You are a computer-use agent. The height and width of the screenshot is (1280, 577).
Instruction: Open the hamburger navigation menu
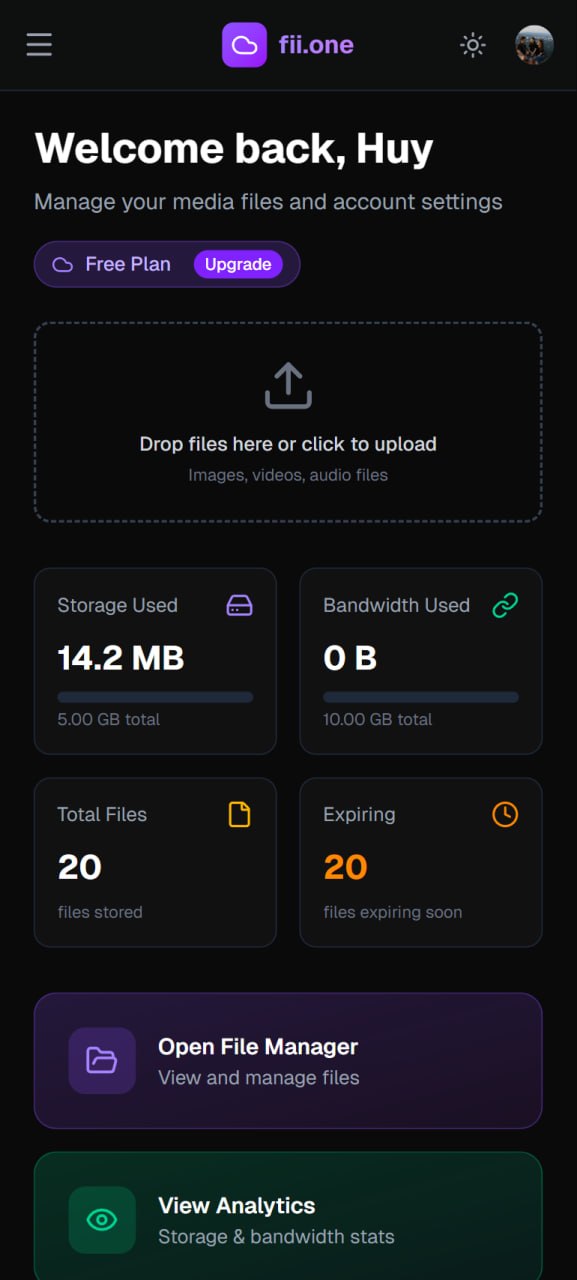[x=39, y=45]
